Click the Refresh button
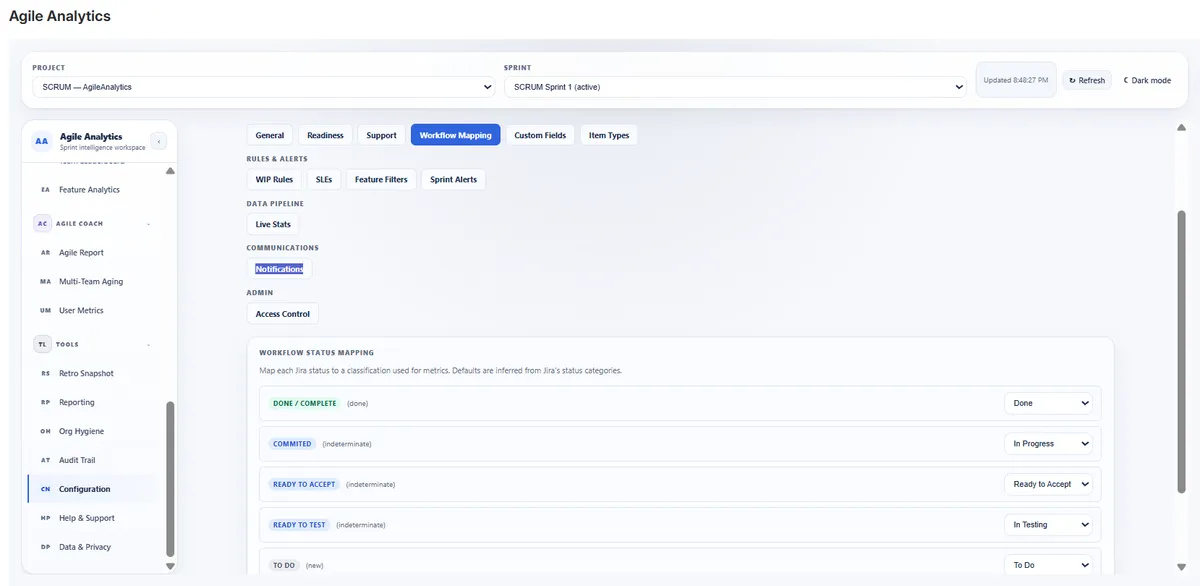The height and width of the screenshot is (586, 1200). coord(1087,80)
